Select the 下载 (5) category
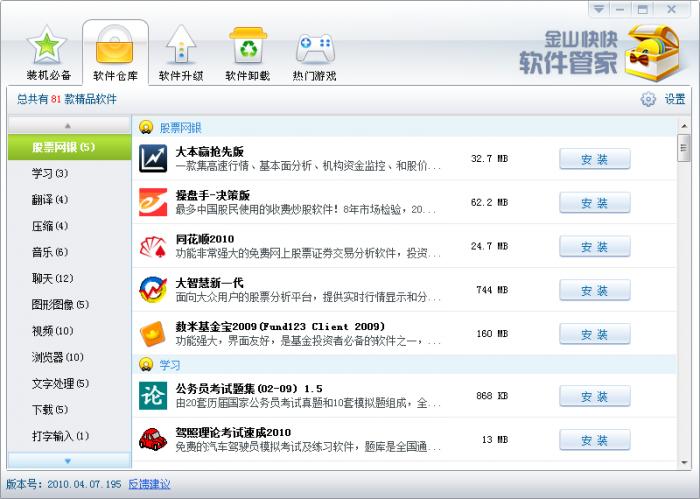The height and width of the screenshot is (499, 700). coord(70,409)
